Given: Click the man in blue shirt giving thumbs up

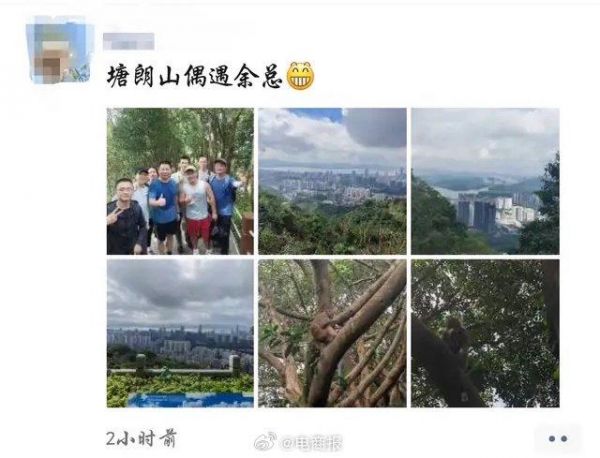Looking at the screenshot, I should pyautogui.click(x=164, y=207).
